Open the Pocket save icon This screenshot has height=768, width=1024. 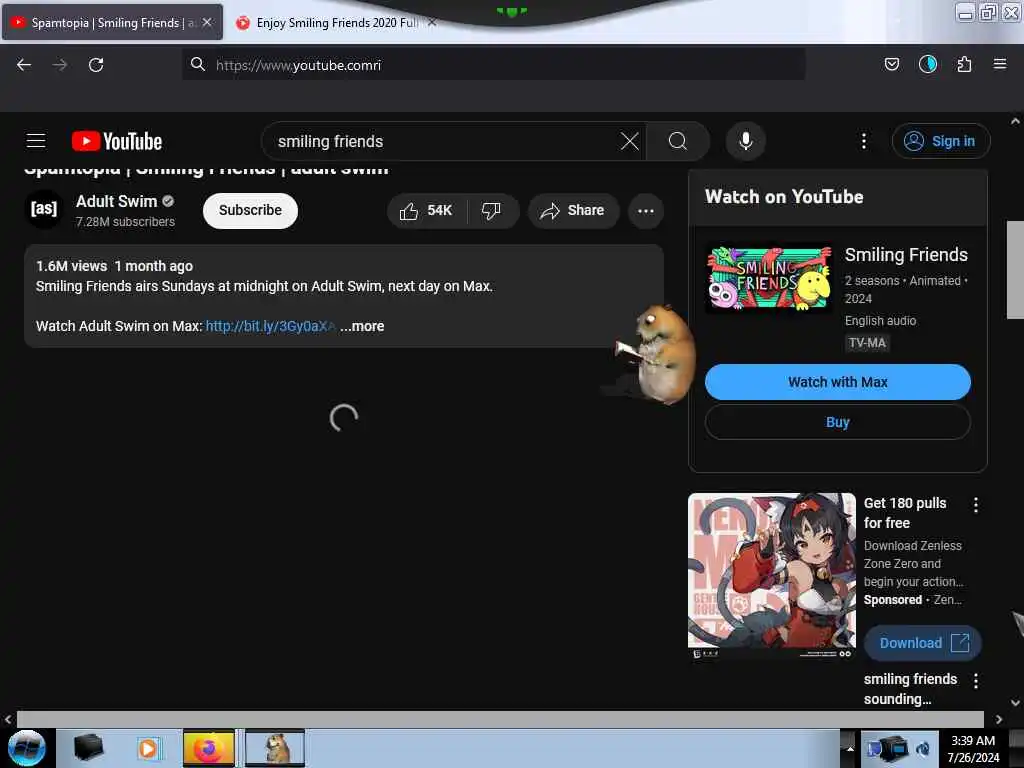click(891, 64)
